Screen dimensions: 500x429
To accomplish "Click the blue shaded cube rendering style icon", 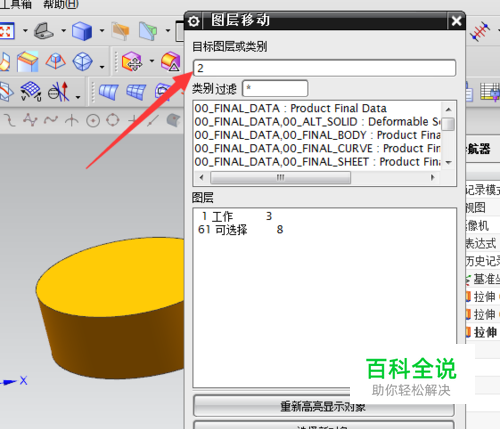I will pyautogui.click(x=82, y=31).
